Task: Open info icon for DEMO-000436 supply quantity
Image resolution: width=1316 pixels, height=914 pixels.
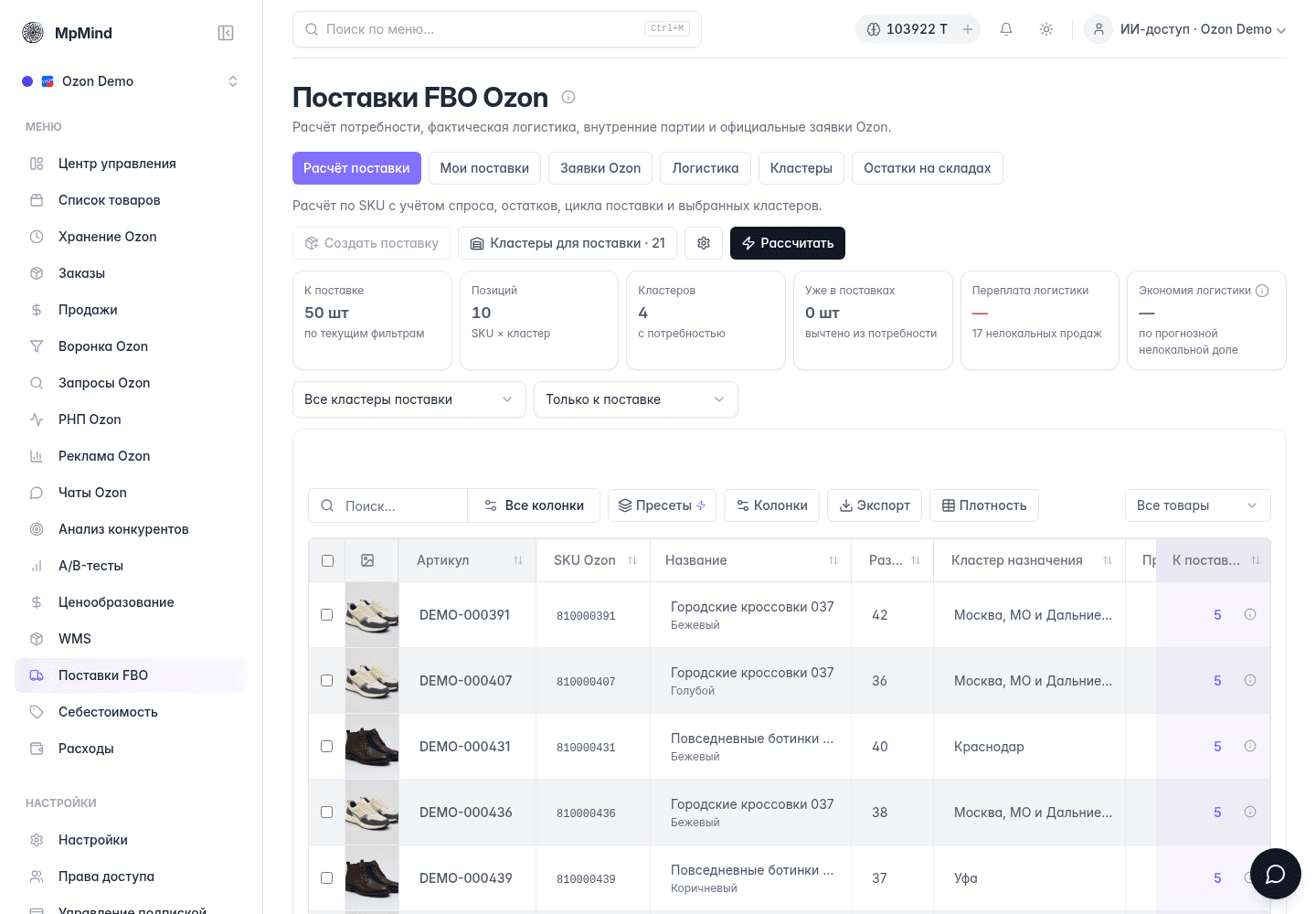Action: point(1250,812)
